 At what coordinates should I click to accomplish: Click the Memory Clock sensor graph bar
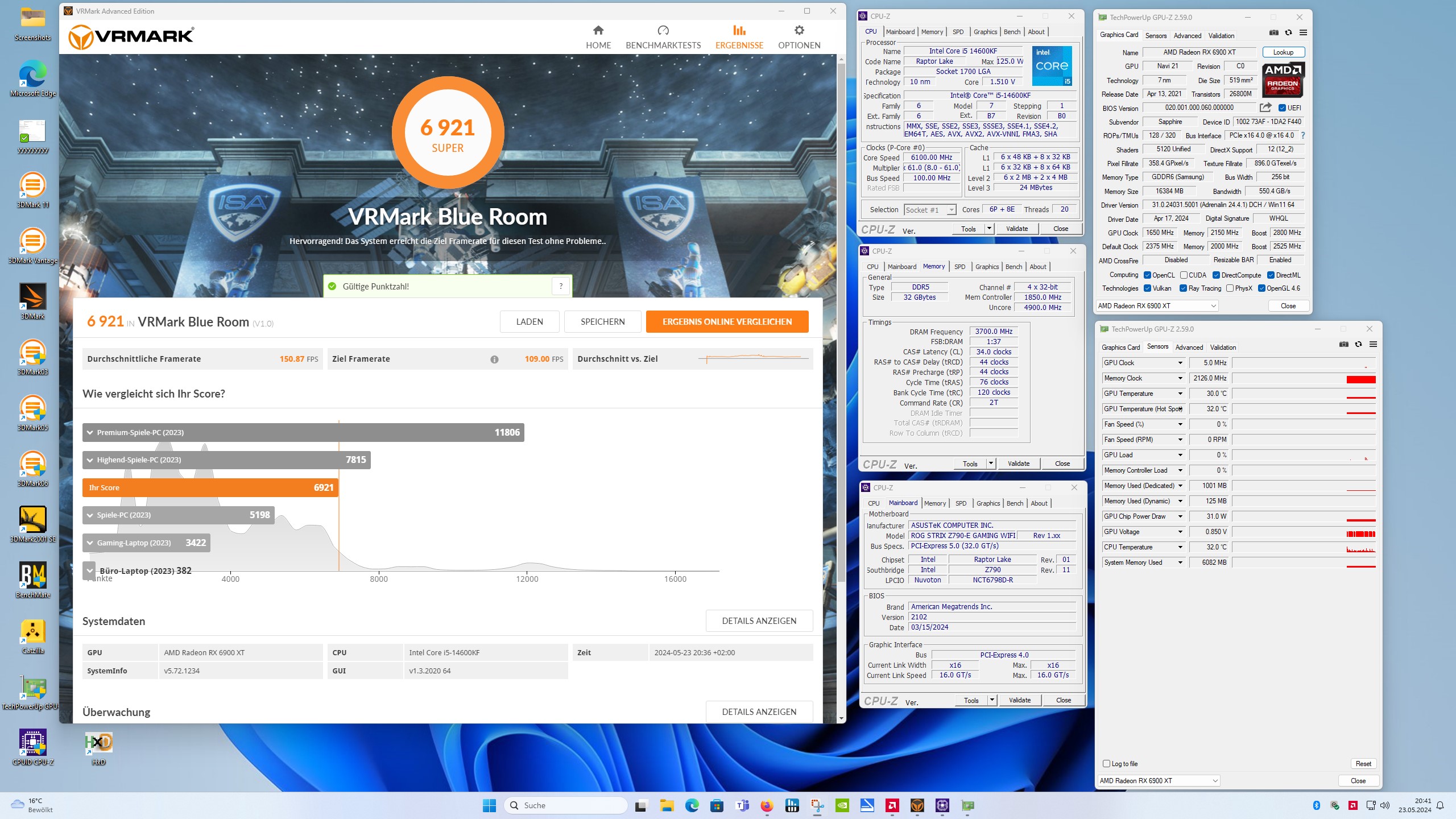[x=1304, y=378]
